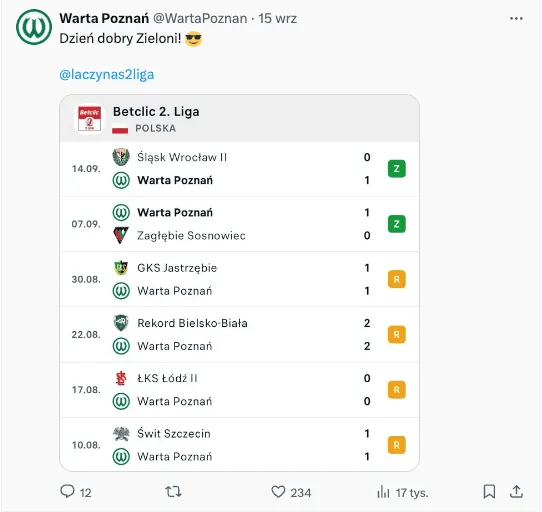The image size is (542, 512).
Task: Repost this tweet using retweet icon
Action: [x=173, y=491]
